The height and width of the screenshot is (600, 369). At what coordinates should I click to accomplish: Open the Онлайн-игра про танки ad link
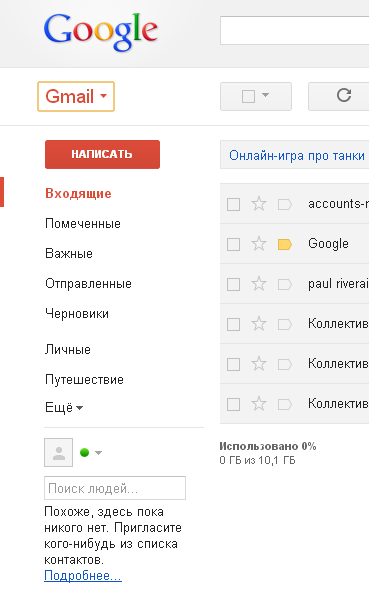pyautogui.click(x=297, y=156)
